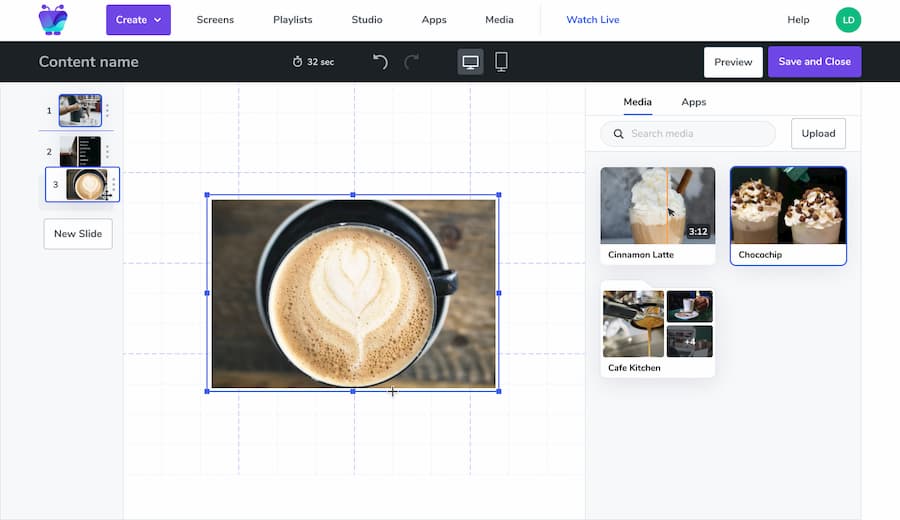Image resolution: width=900 pixels, height=520 pixels.
Task: Redo the last undone action
Action: coord(412,61)
